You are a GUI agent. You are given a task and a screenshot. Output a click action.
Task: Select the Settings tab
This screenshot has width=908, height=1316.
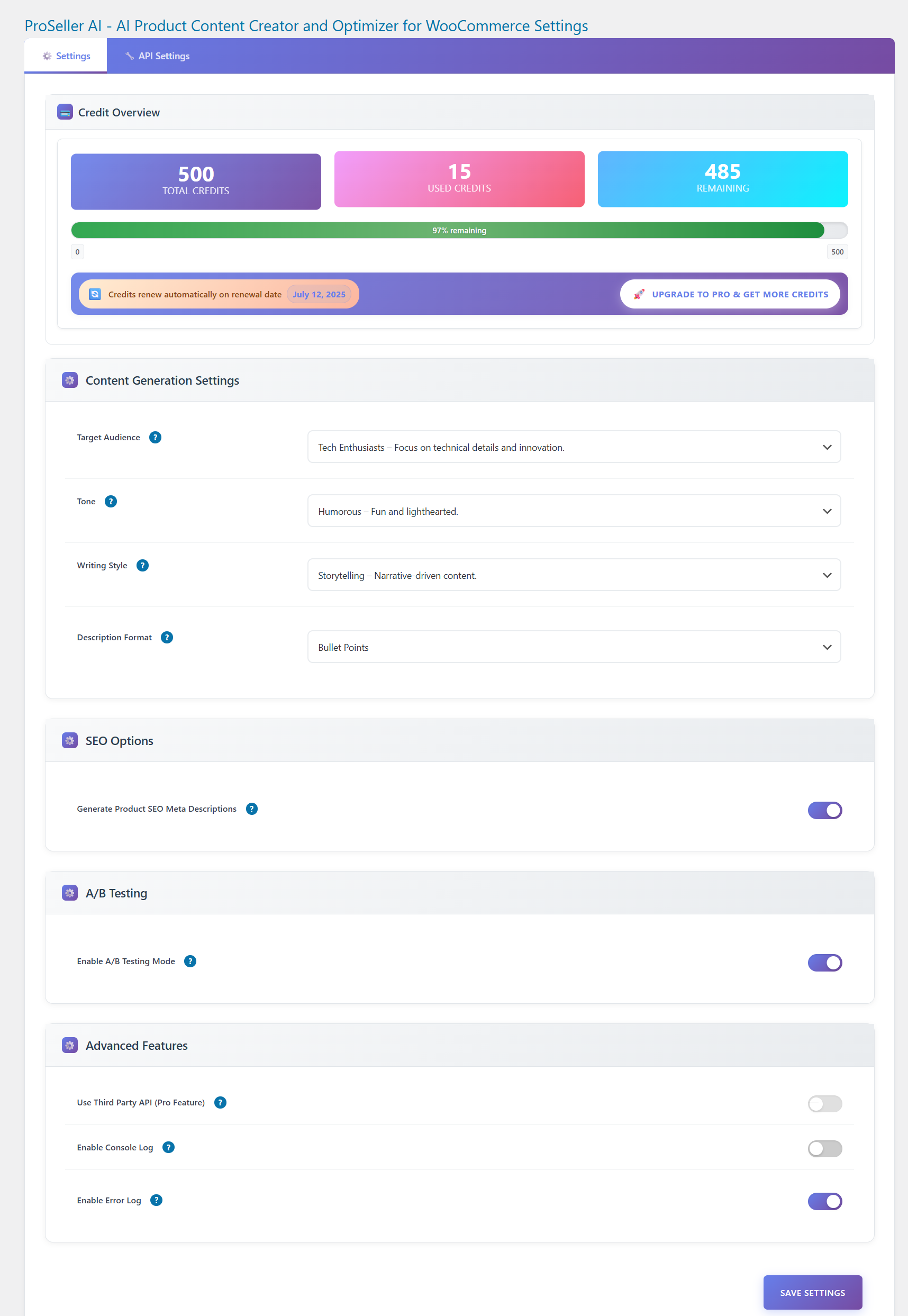coord(66,56)
